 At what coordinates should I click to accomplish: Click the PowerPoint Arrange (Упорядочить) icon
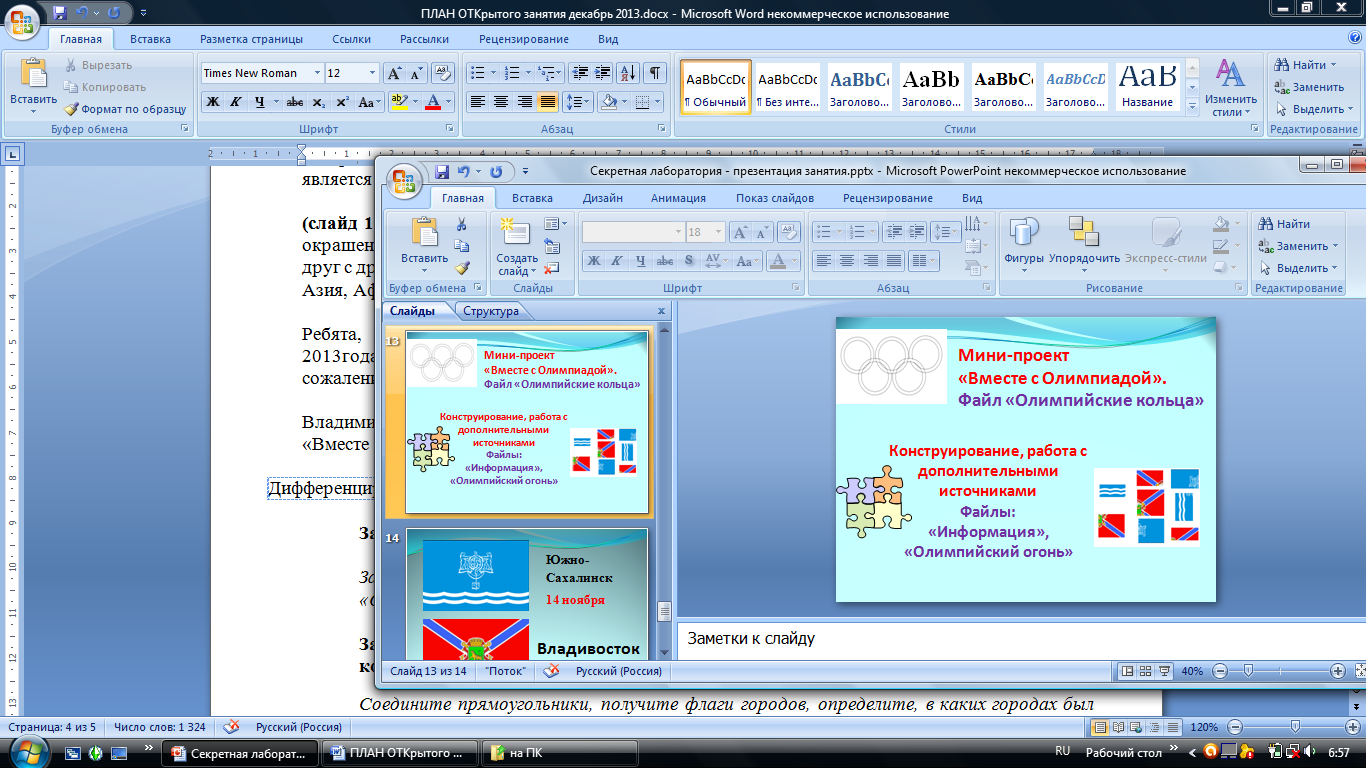pyautogui.click(x=1084, y=242)
